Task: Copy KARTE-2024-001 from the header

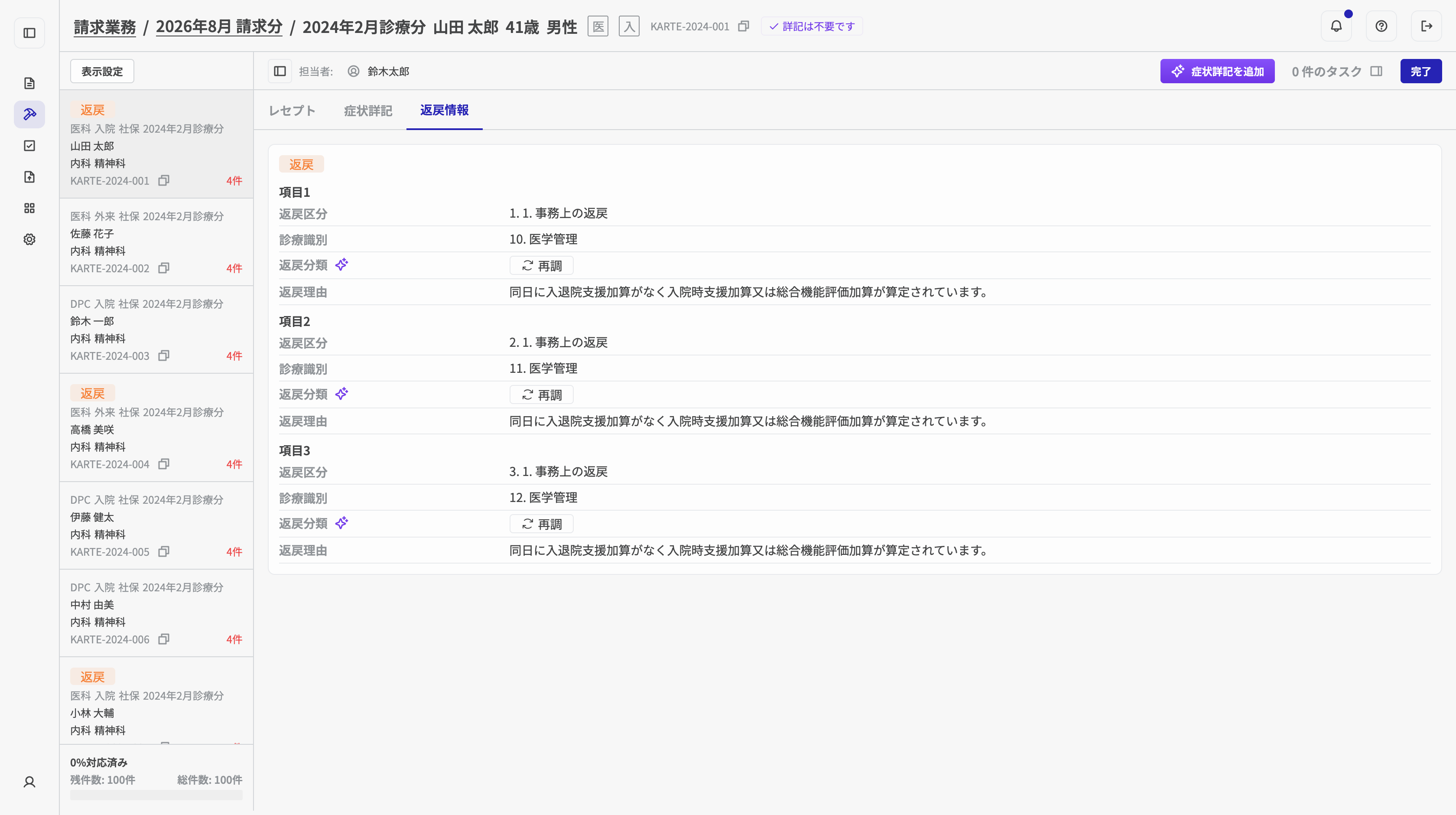Action: 744,26
